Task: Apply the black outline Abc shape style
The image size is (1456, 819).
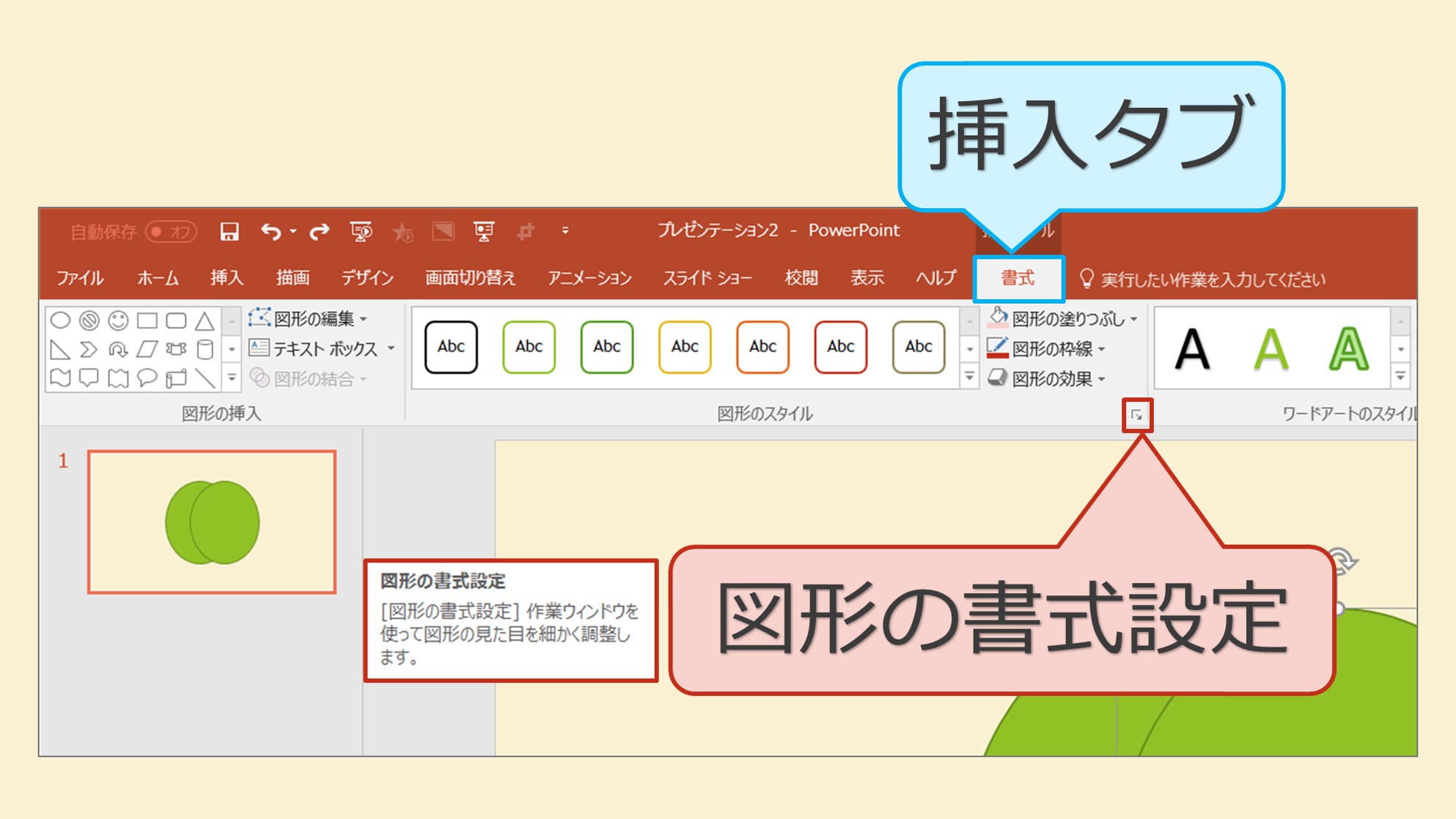Action: (x=451, y=347)
